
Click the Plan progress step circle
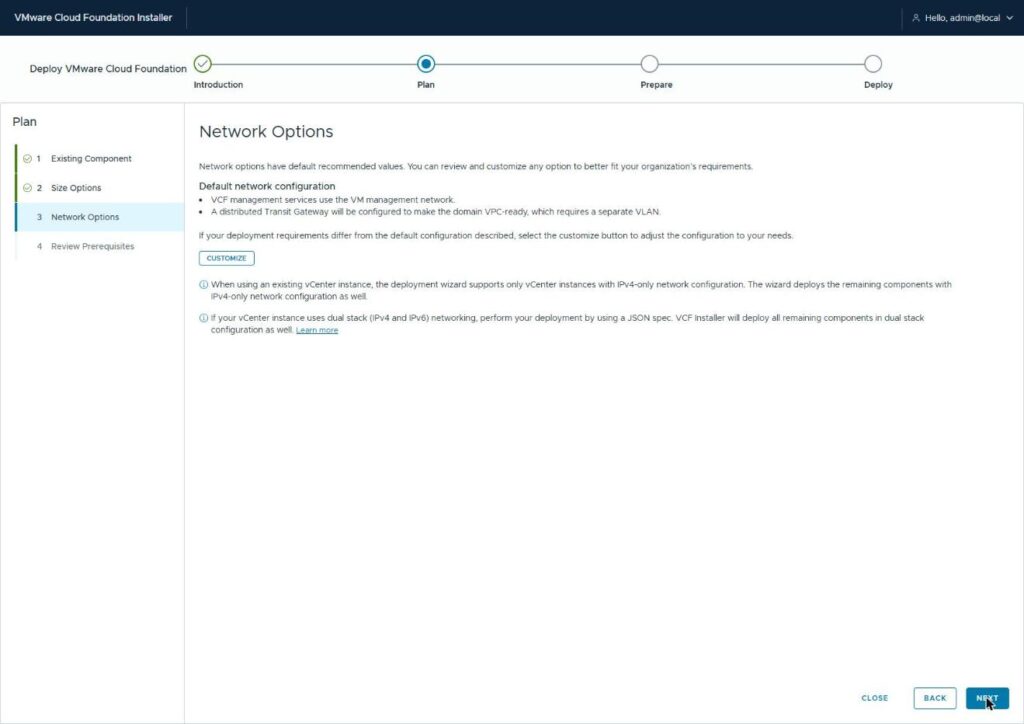click(x=426, y=64)
